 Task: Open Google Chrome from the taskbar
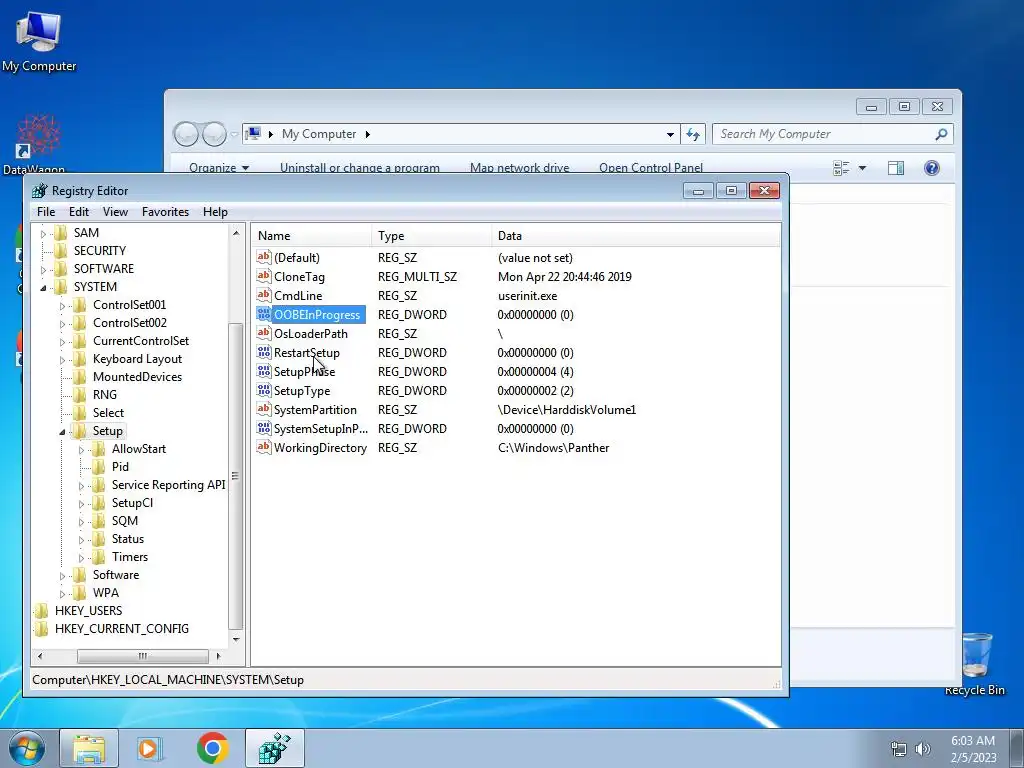pos(213,748)
